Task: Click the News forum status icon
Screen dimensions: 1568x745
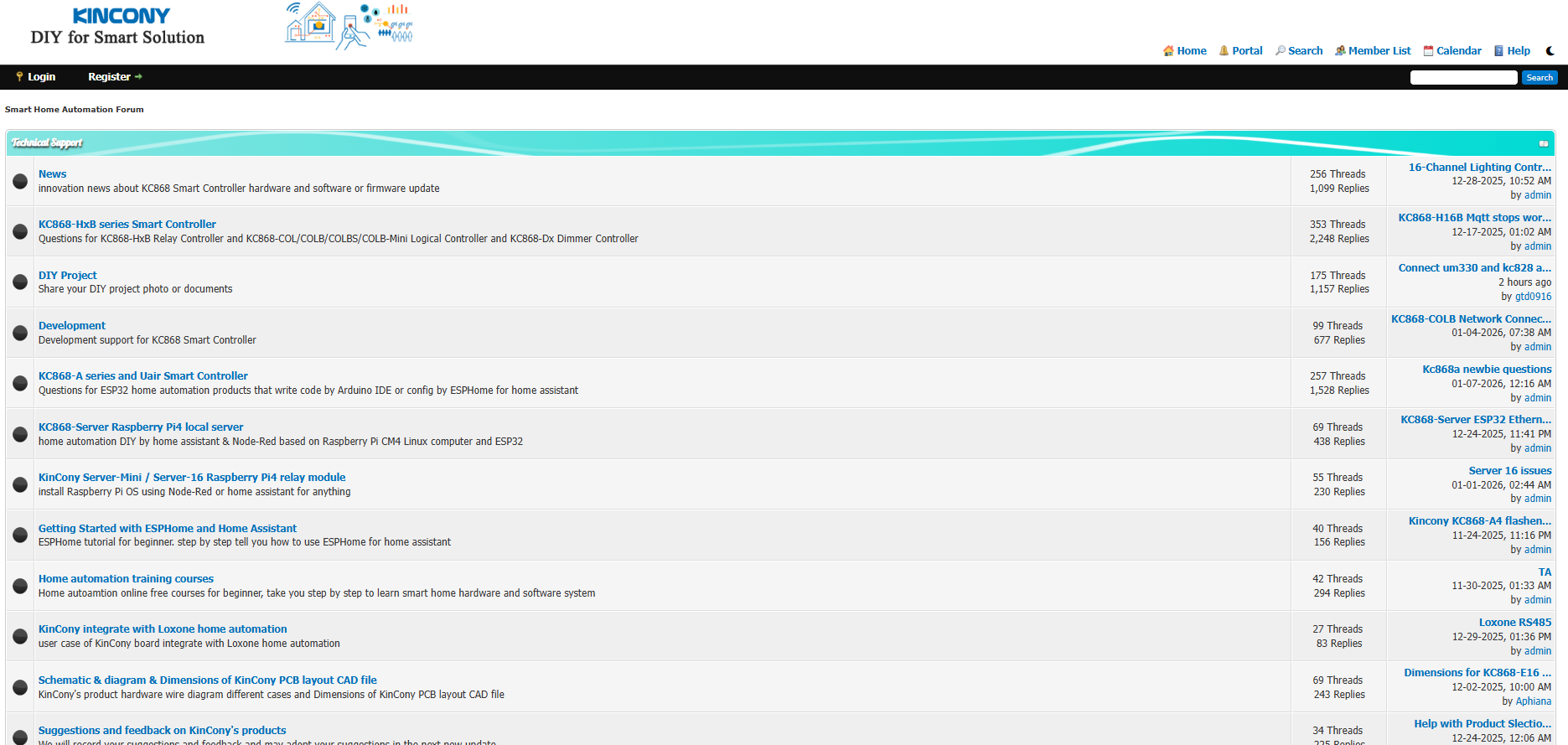Action: [x=20, y=181]
